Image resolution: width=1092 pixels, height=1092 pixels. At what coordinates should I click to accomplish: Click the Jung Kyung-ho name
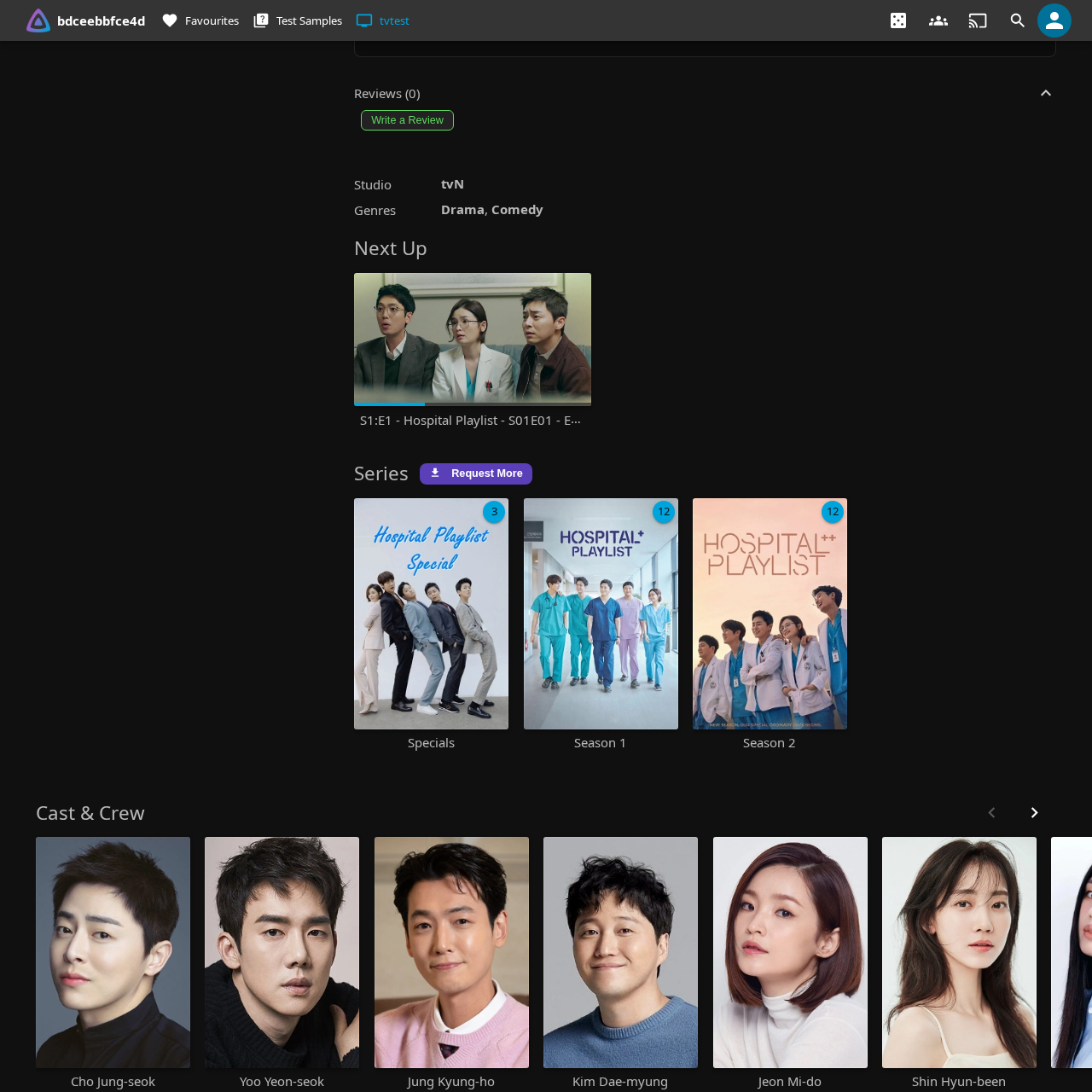coord(451,1082)
